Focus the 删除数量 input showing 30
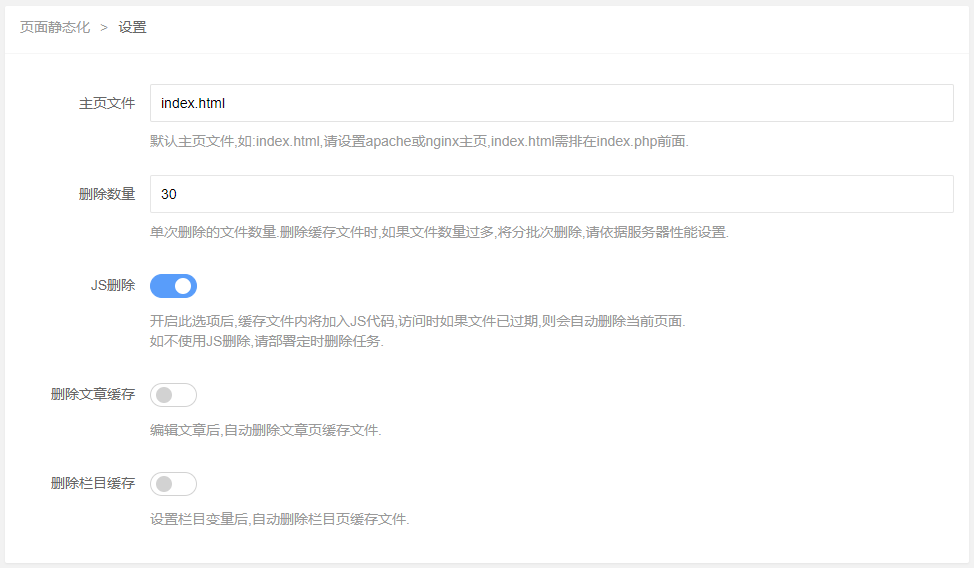The width and height of the screenshot is (974, 568). pos(552,194)
